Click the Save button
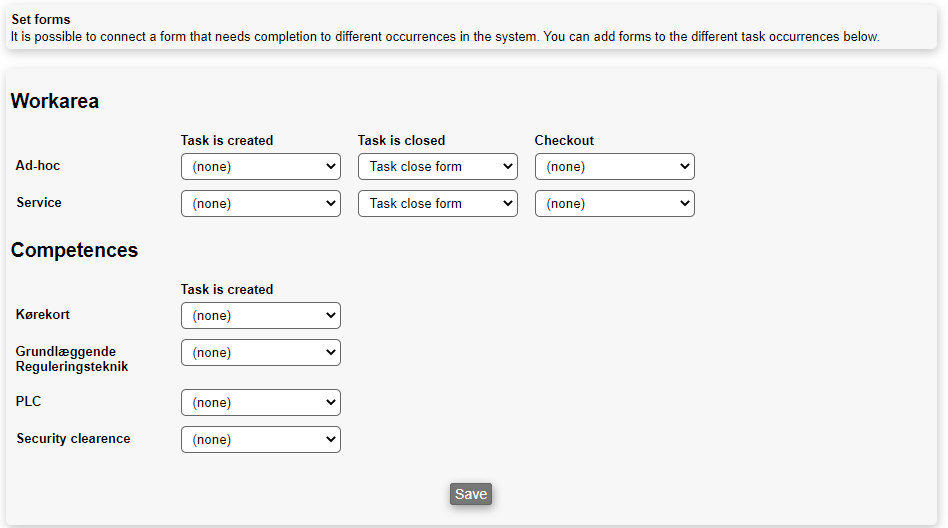The height and width of the screenshot is (528, 948). [x=470, y=494]
